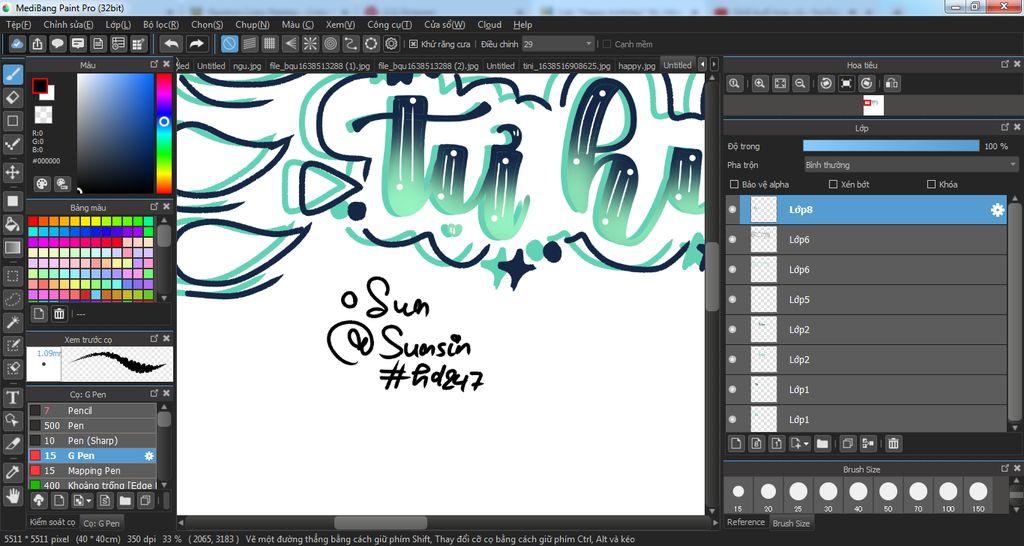Toggle the Khử răng cưa checkbox
The image size is (1024, 546).
coord(413,44)
